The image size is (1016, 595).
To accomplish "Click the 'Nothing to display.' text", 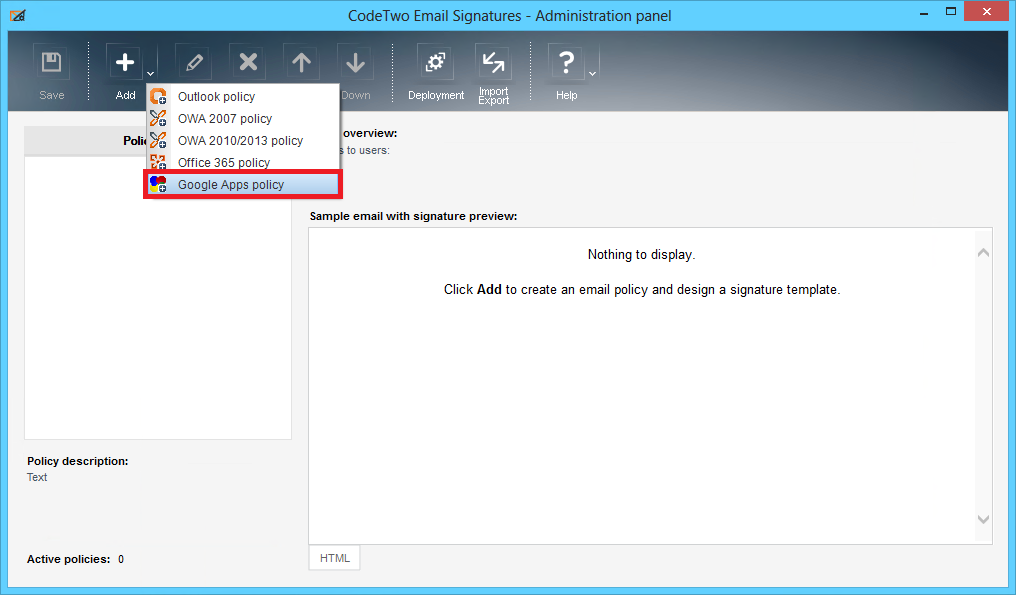I will pyautogui.click(x=641, y=255).
